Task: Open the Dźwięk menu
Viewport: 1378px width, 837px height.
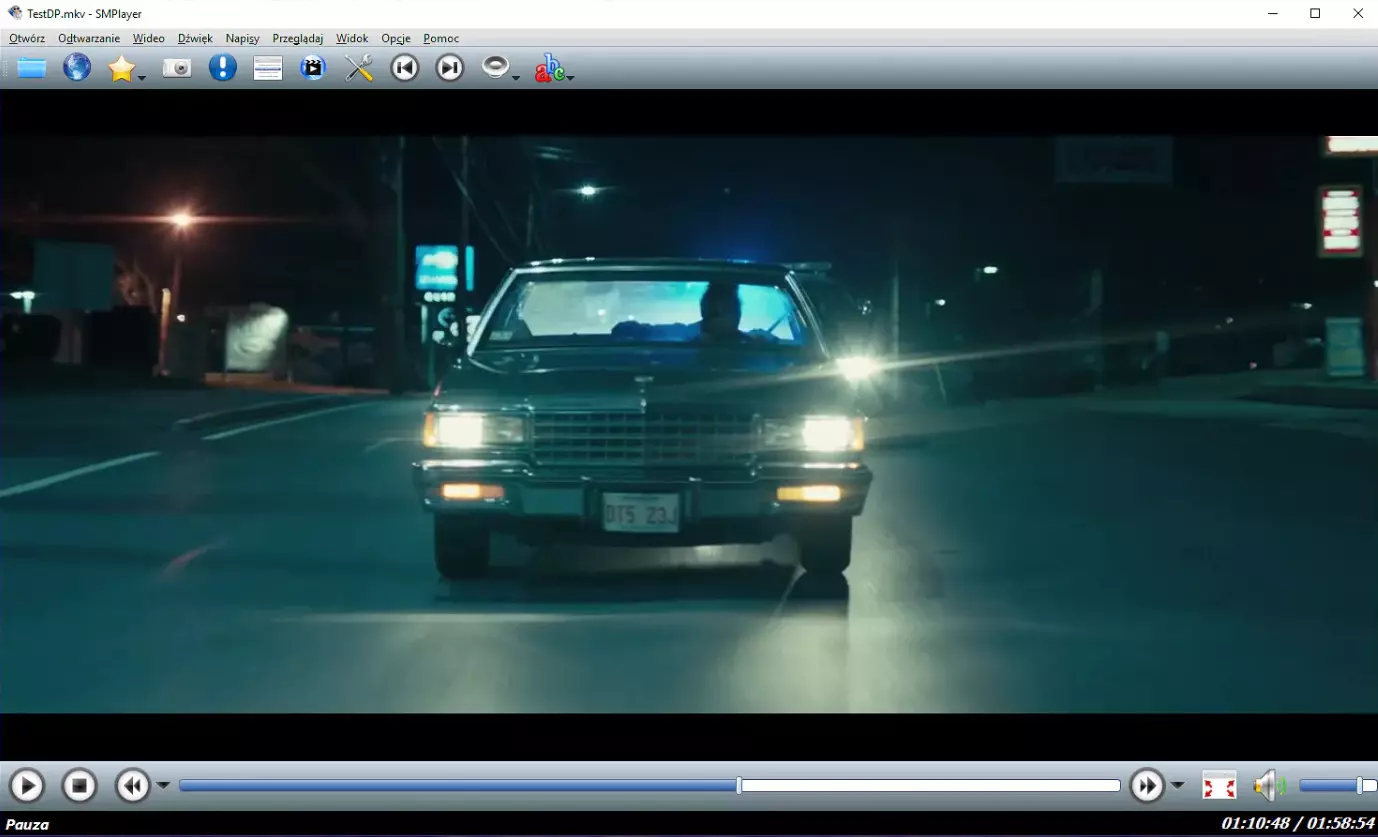Action: coord(195,38)
